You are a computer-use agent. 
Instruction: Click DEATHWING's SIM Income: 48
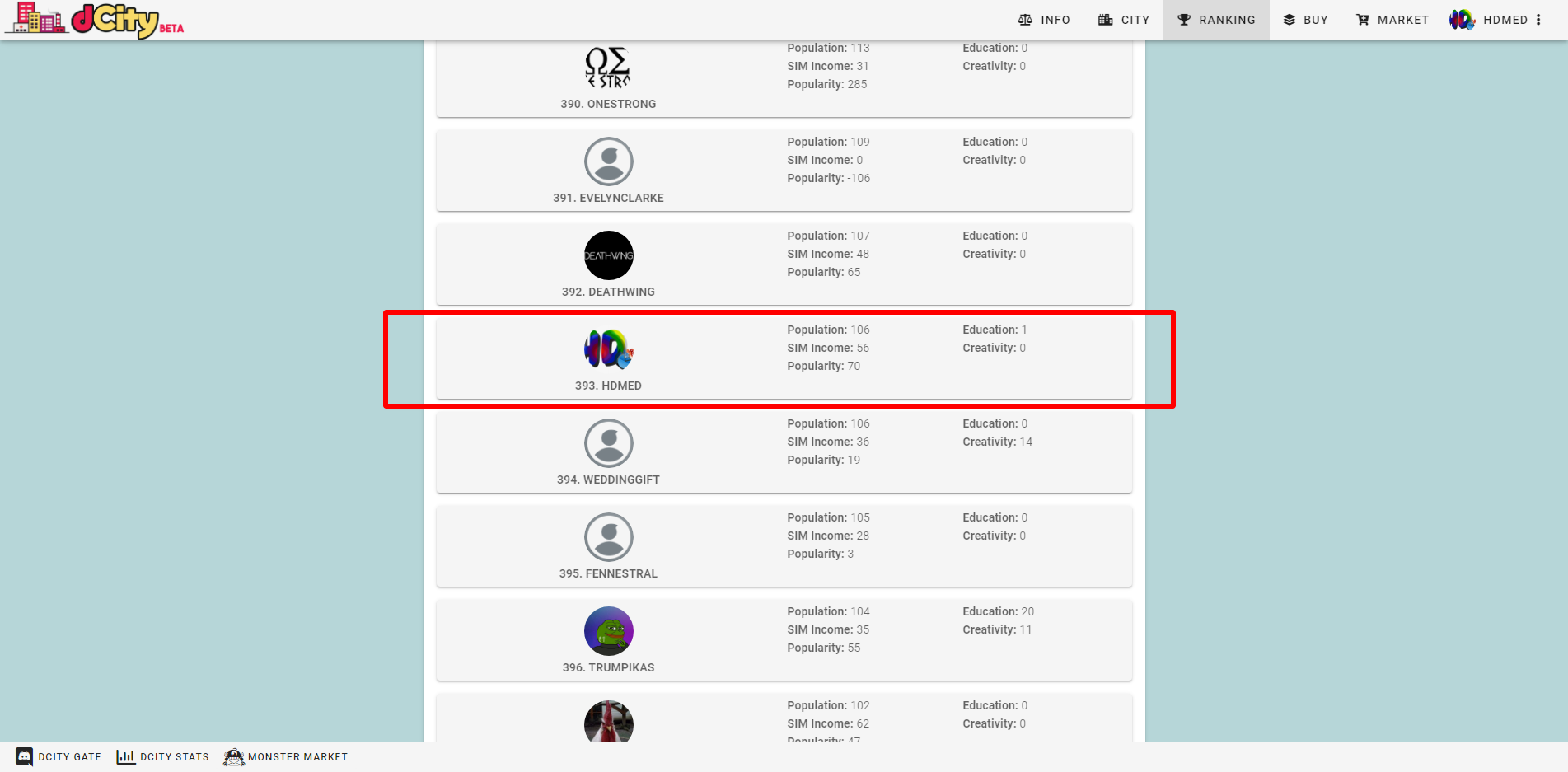tap(827, 254)
